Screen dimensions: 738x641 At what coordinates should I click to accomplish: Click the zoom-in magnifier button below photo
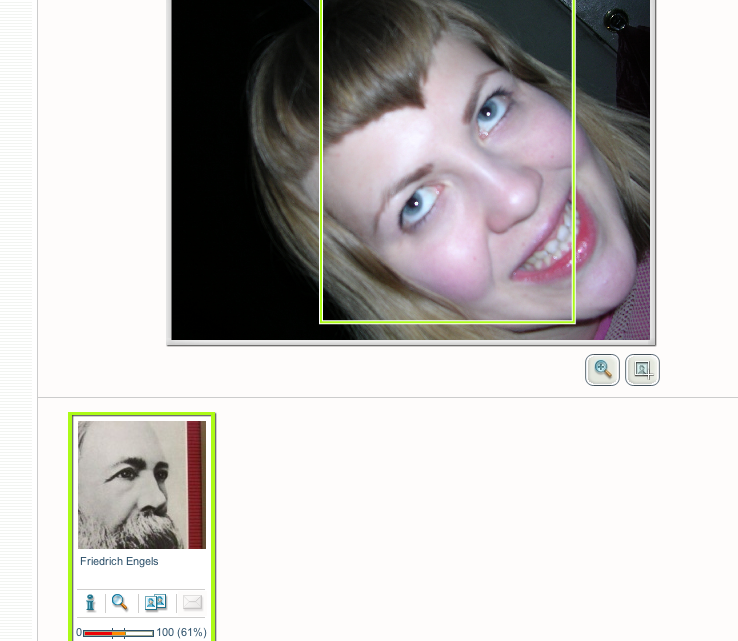602,370
